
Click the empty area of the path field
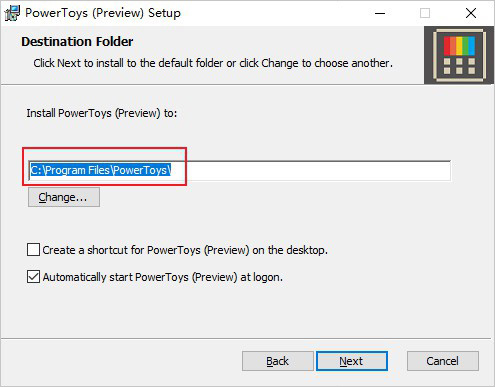point(310,170)
